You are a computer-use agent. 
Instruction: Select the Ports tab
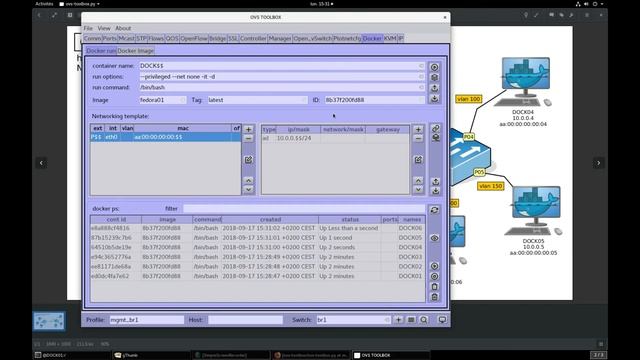(109, 38)
